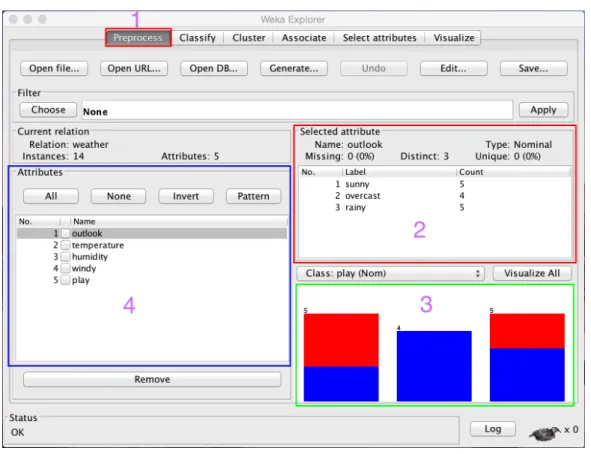Image resolution: width=591 pixels, height=454 pixels.
Task: Click the Label column header
Action: click(x=400, y=172)
